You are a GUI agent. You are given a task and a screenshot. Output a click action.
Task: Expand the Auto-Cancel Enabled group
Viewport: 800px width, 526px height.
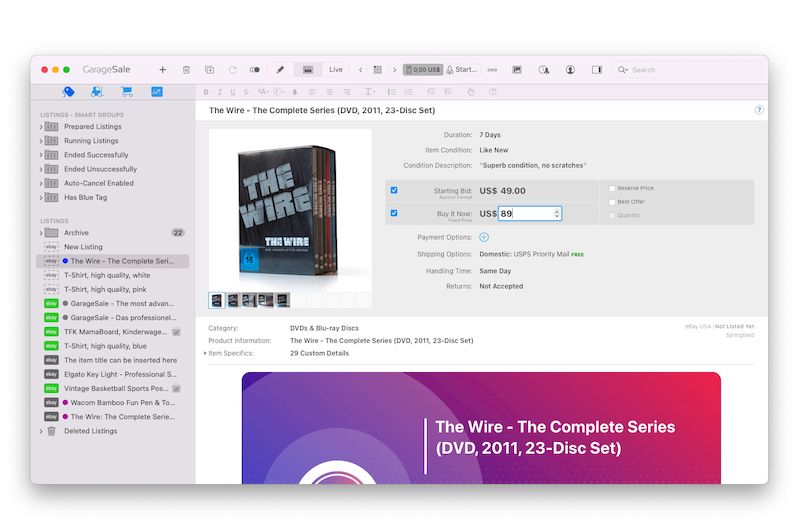(x=41, y=183)
